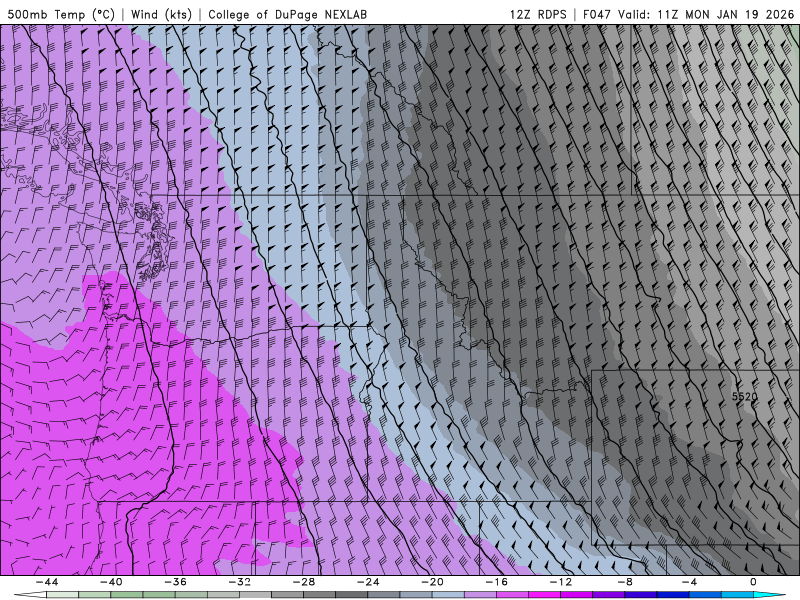This screenshot has width=800, height=600.
Task: Click the 0 colorbar tick label
Action: click(x=753, y=582)
